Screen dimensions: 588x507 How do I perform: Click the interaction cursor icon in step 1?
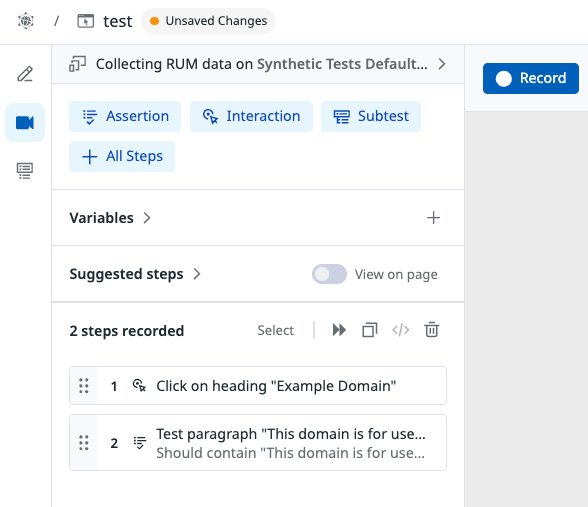(x=140, y=386)
